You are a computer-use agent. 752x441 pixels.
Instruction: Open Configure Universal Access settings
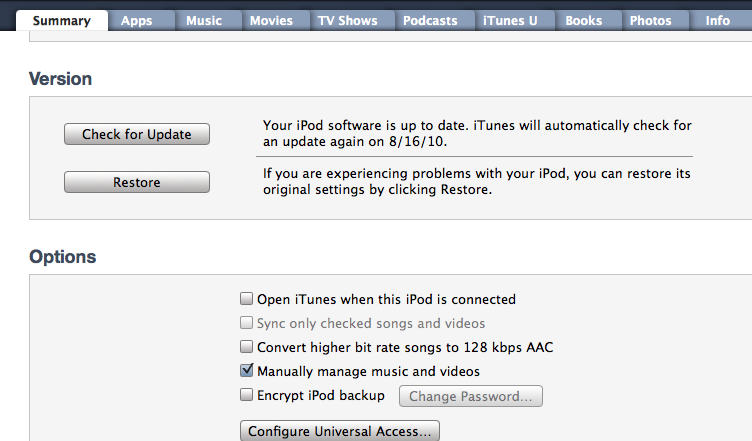tap(340, 431)
